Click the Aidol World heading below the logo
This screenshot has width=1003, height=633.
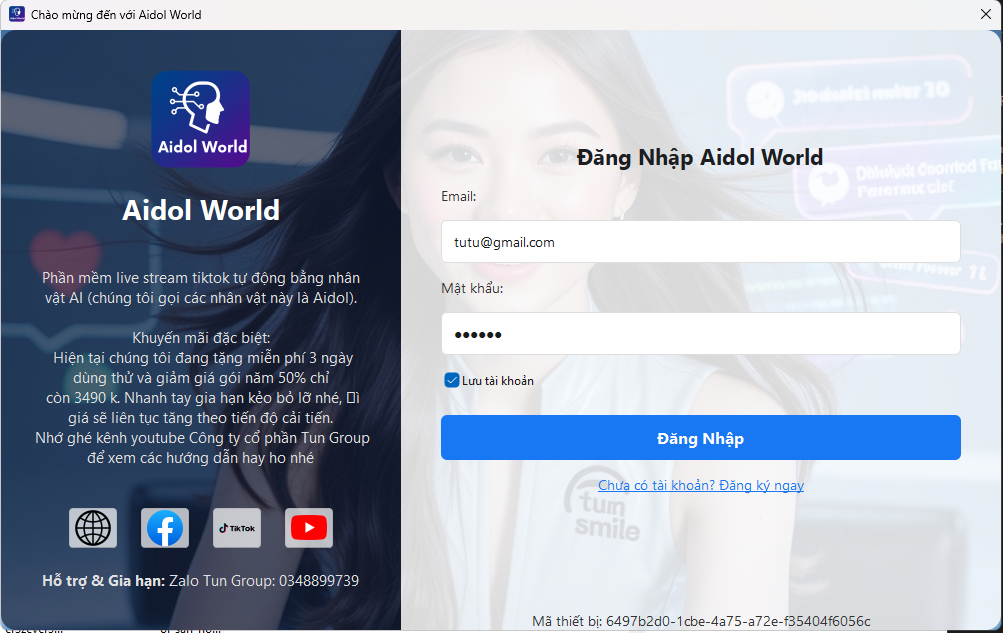(x=201, y=210)
